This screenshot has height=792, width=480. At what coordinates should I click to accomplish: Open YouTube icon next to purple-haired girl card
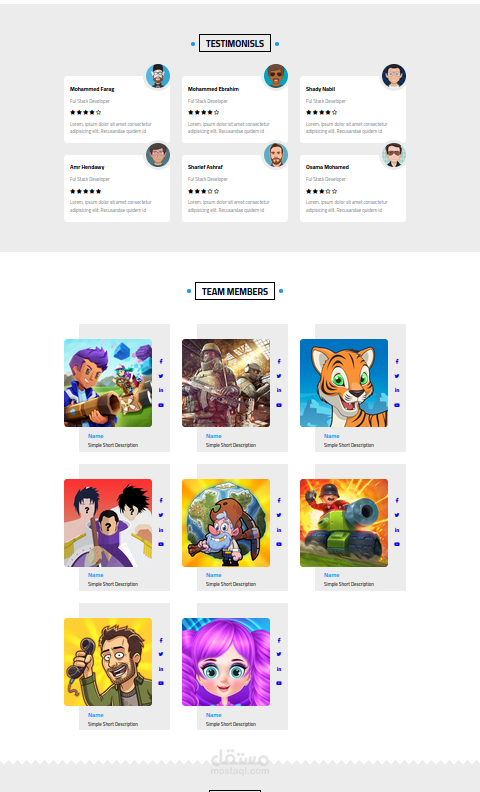click(279, 683)
